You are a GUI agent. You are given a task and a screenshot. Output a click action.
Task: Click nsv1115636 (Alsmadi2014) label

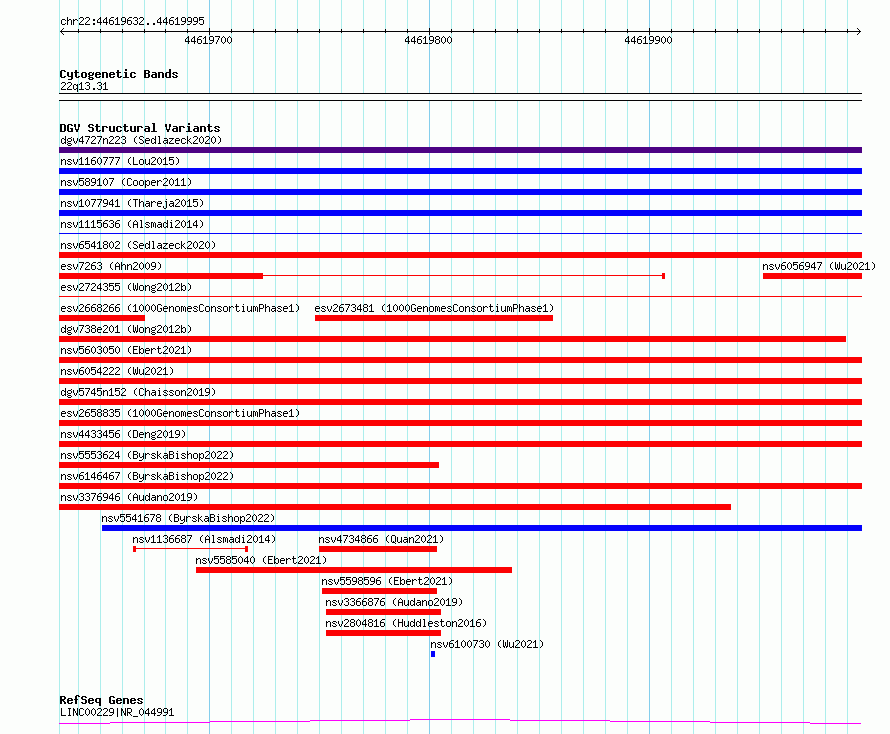point(132,224)
